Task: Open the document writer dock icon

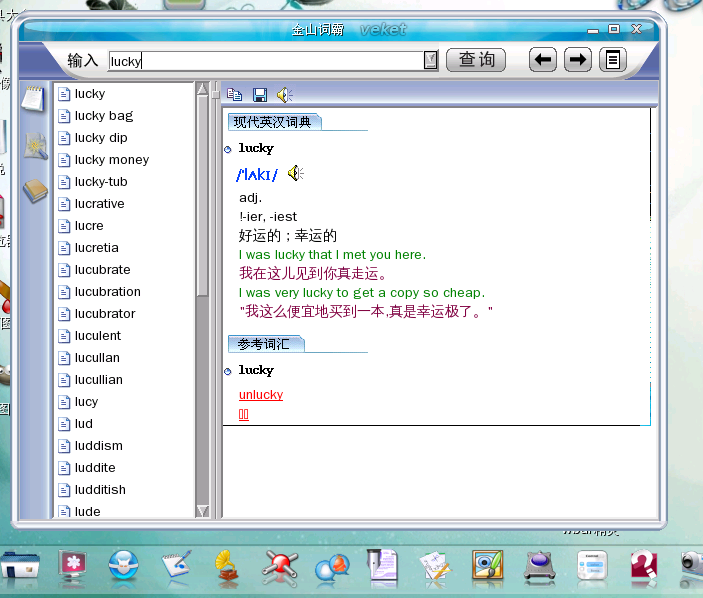Action: 382,566
